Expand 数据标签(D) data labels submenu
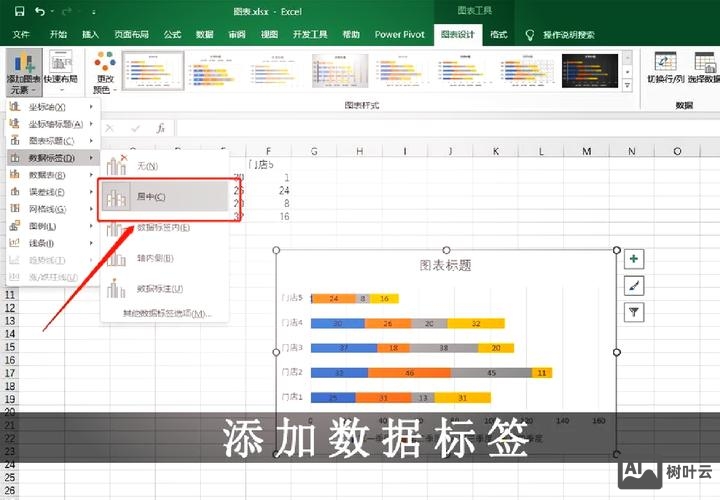 point(53,157)
